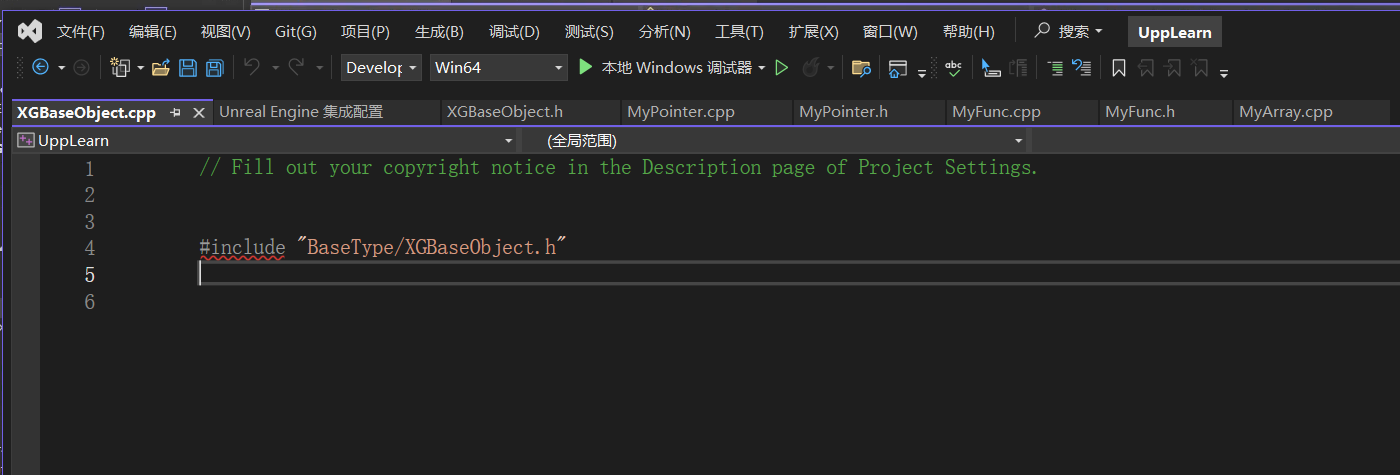This screenshot has width=1400, height=475.
Task: Open the redo history dropdown
Action: (320, 68)
